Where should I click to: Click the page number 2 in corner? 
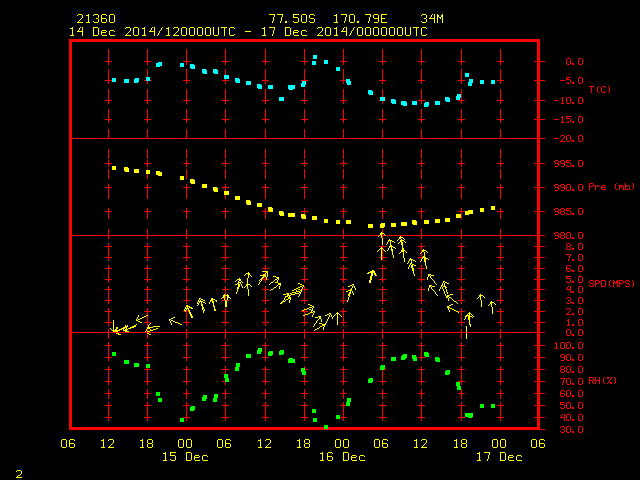(19, 474)
